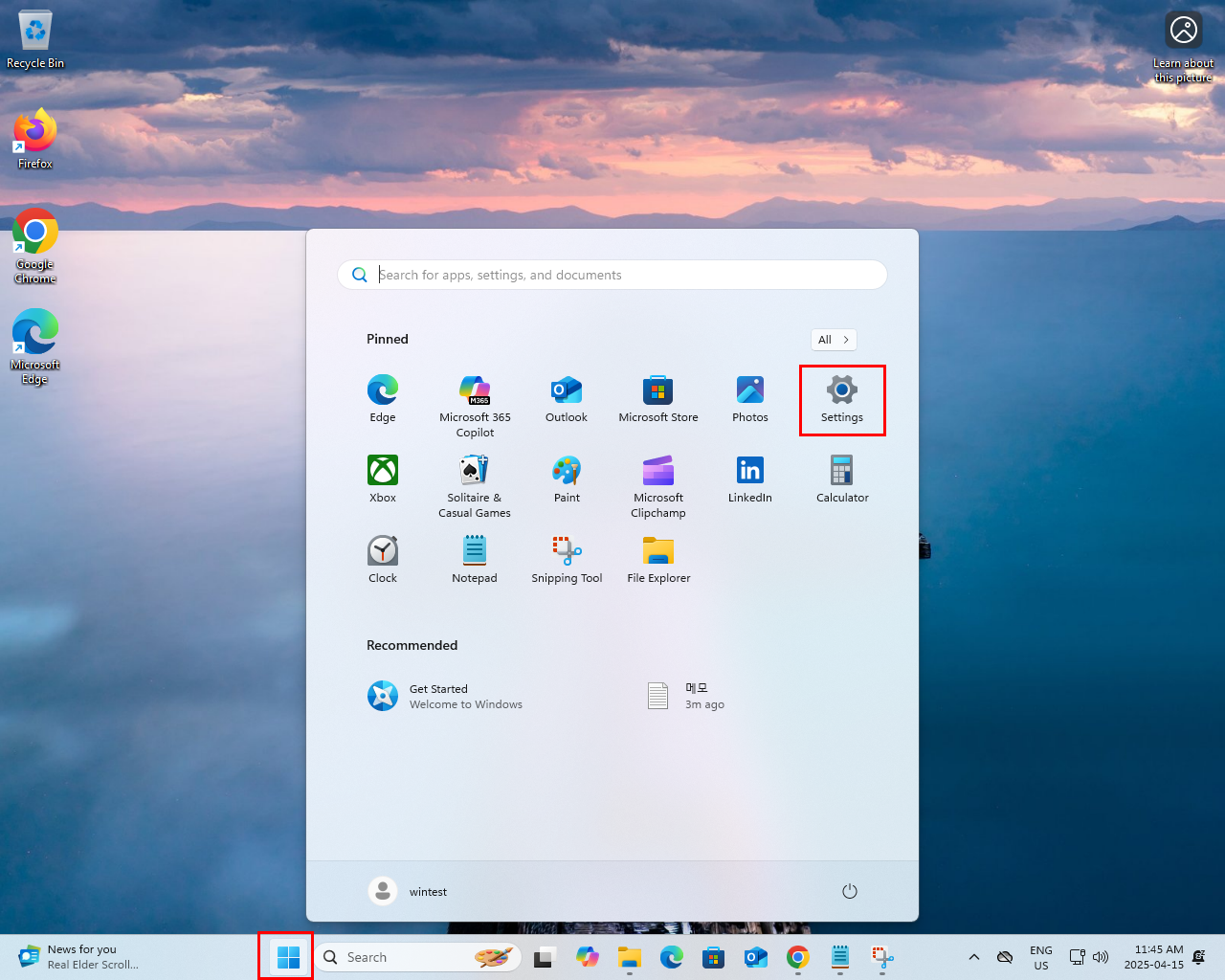Image resolution: width=1225 pixels, height=980 pixels.
Task: Select Google Chrome desktop shortcut
Action: (35, 247)
